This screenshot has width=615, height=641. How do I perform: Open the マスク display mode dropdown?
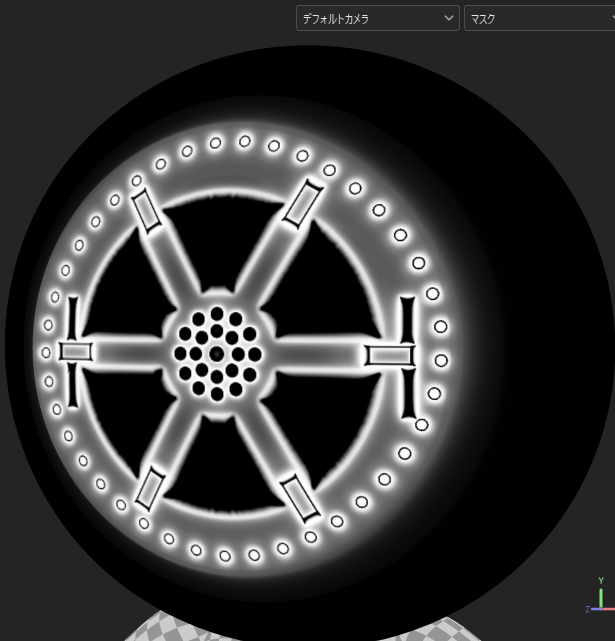click(539, 18)
